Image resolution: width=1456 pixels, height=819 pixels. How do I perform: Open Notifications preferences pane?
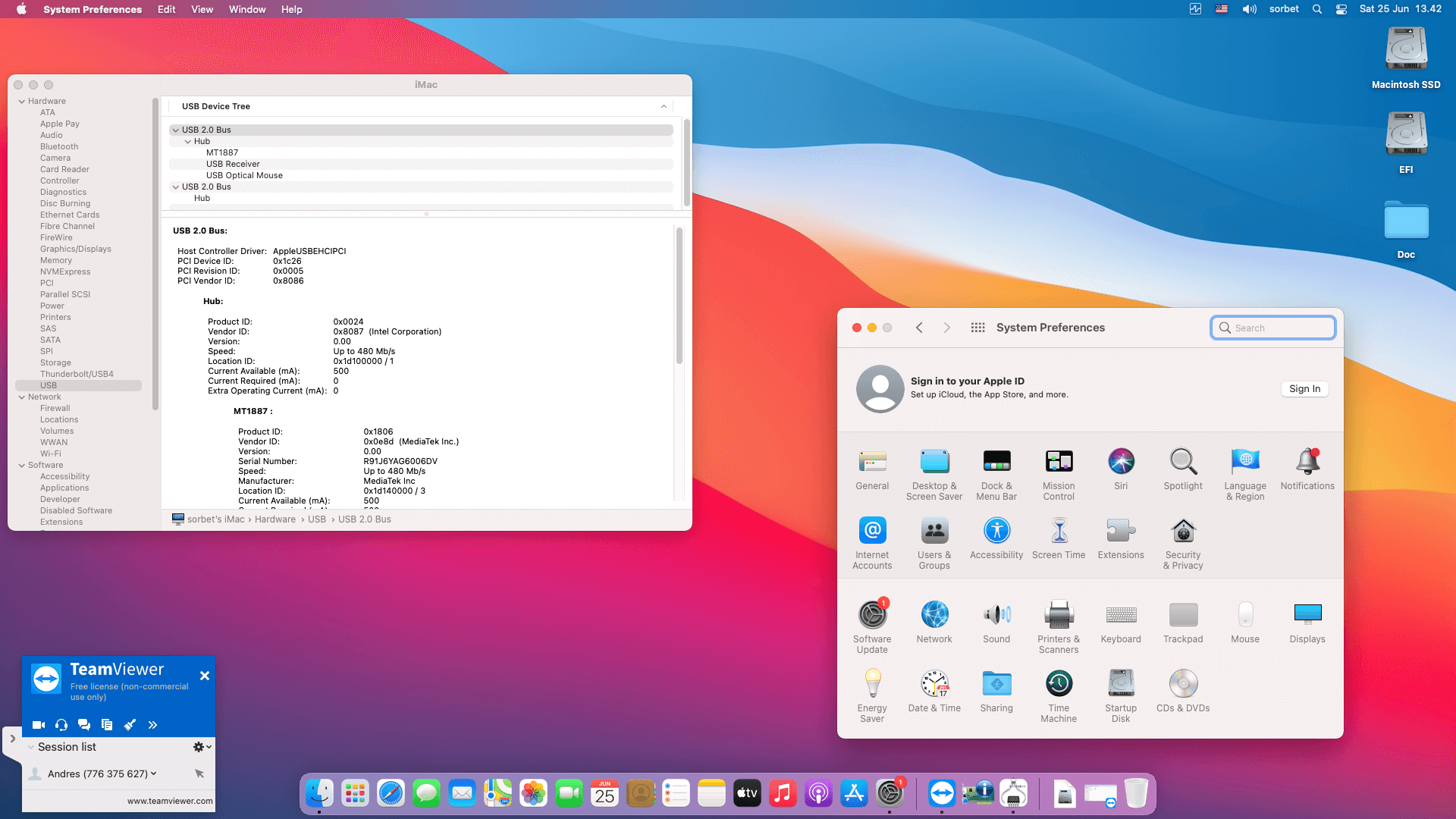click(x=1307, y=469)
